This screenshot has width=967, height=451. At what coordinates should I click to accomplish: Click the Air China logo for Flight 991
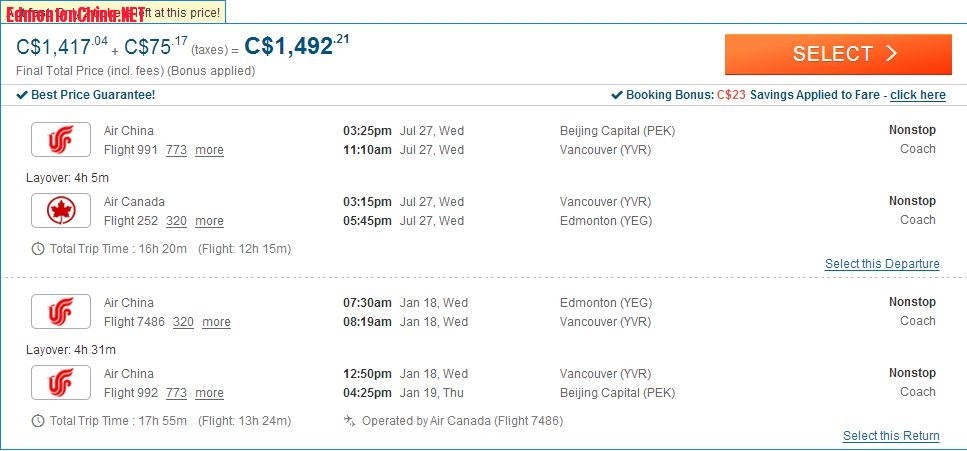[x=61, y=139]
